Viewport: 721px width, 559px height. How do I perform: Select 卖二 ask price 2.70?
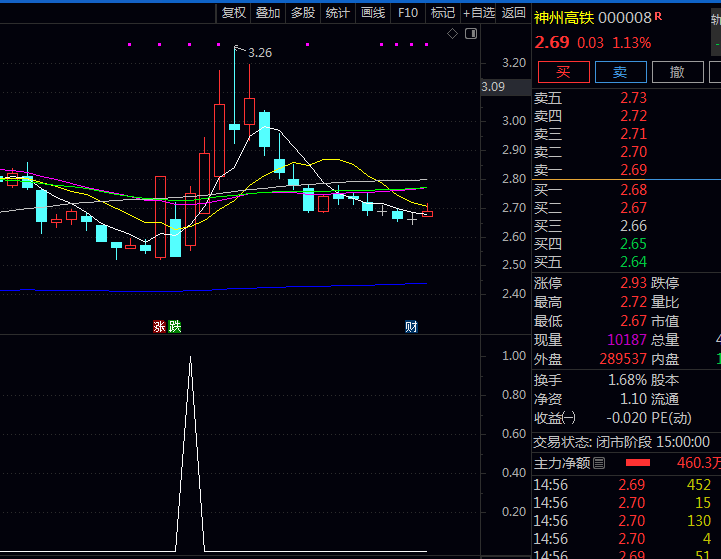click(x=633, y=152)
